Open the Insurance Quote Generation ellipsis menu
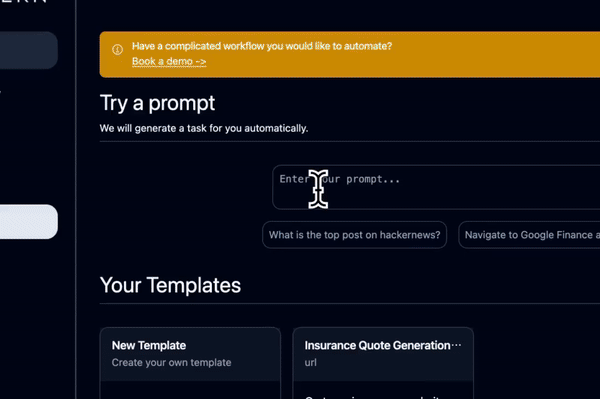This screenshot has width=600, height=399. tap(456, 345)
